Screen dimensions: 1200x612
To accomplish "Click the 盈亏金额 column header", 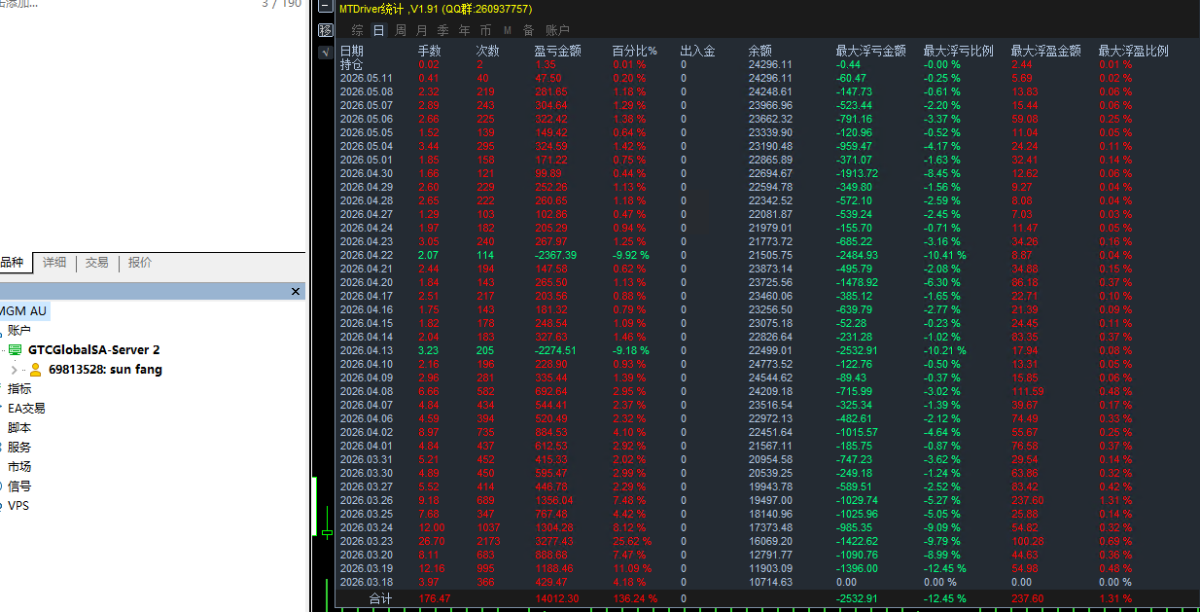I will [557, 51].
